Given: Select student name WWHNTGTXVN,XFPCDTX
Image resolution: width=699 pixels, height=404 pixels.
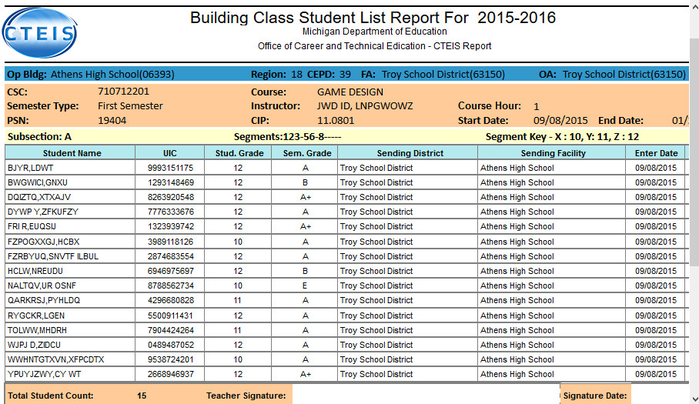Looking at the screenshot, I should 56,359.
